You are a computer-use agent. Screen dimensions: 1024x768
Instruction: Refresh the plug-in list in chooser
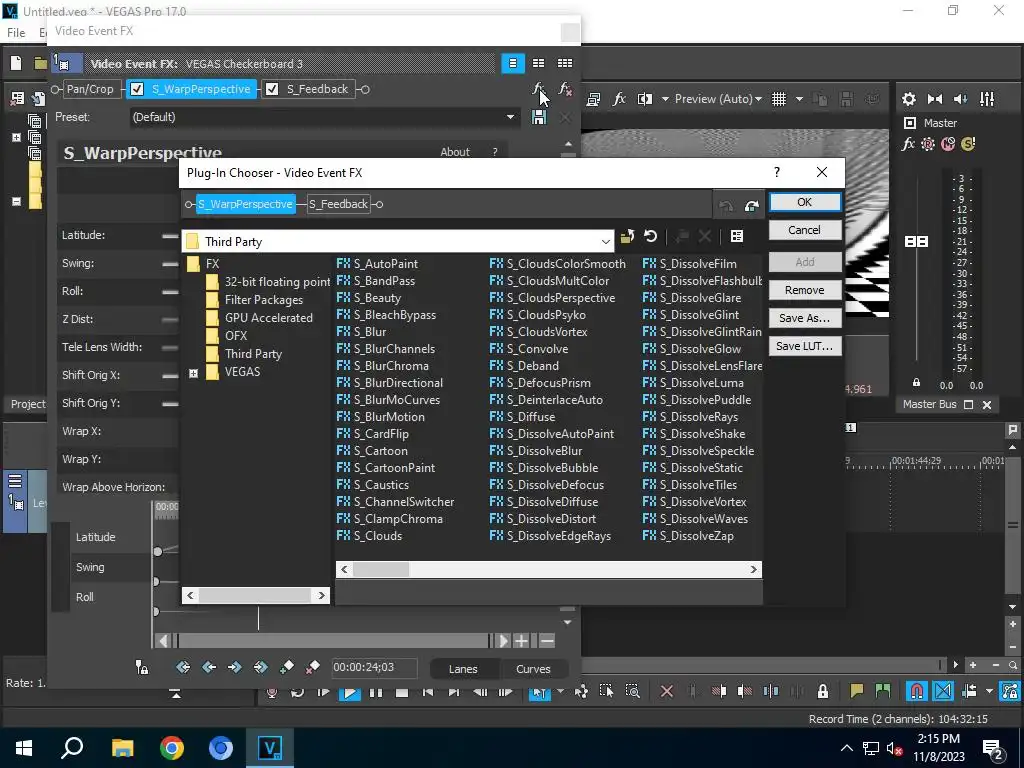click(x=650, y=236)
